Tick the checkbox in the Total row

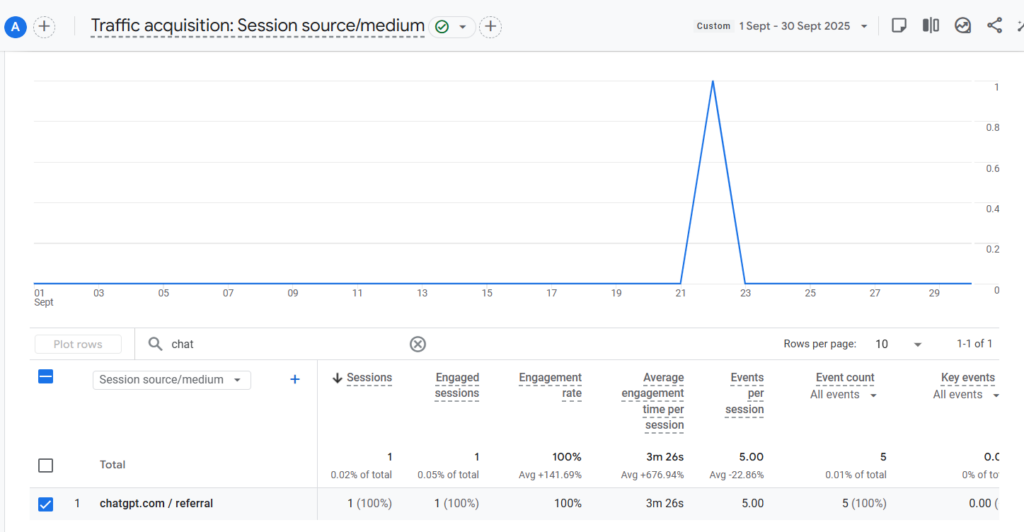click(x=46, y=465)
